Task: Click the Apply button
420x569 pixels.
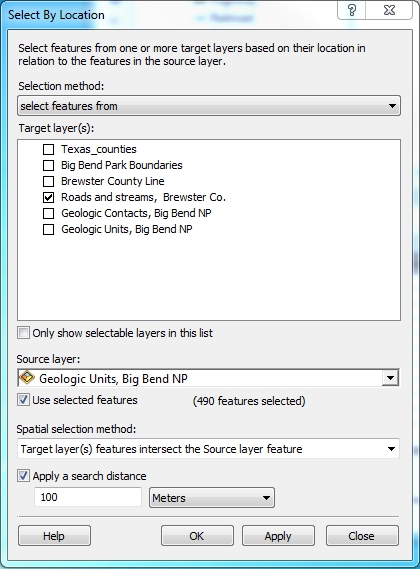Action: click(x=278, y=536)
